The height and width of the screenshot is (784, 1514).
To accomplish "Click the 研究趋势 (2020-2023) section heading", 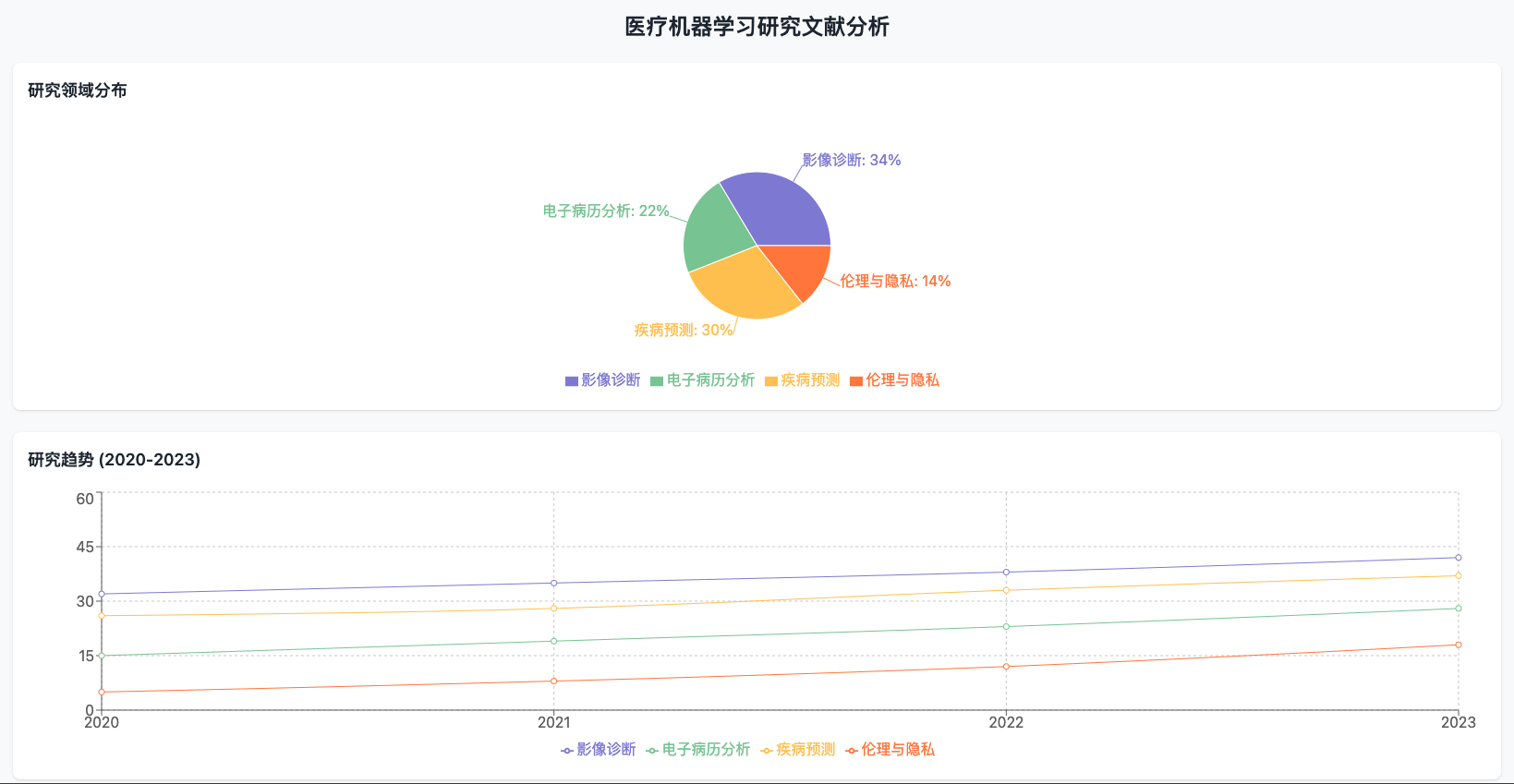I will [115, 460].
